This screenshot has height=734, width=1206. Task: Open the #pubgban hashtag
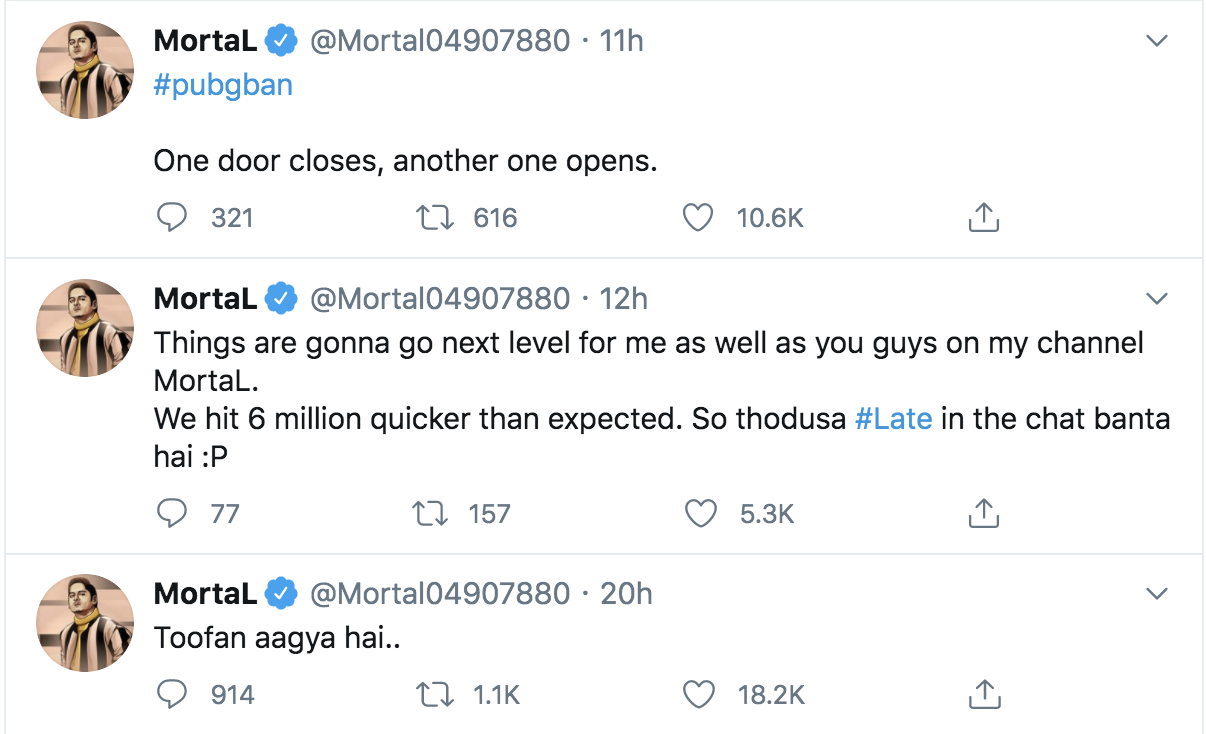click(222, 85)
